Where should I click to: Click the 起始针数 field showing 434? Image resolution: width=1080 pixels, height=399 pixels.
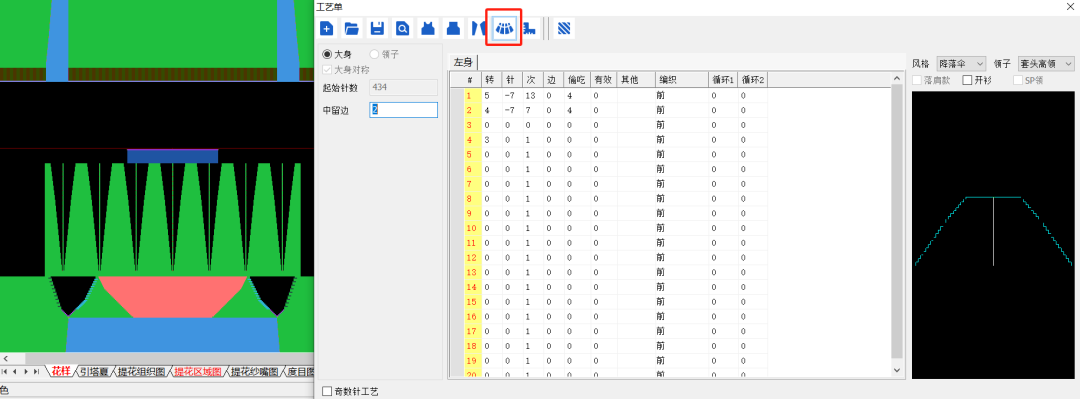[x=404, y=88]
